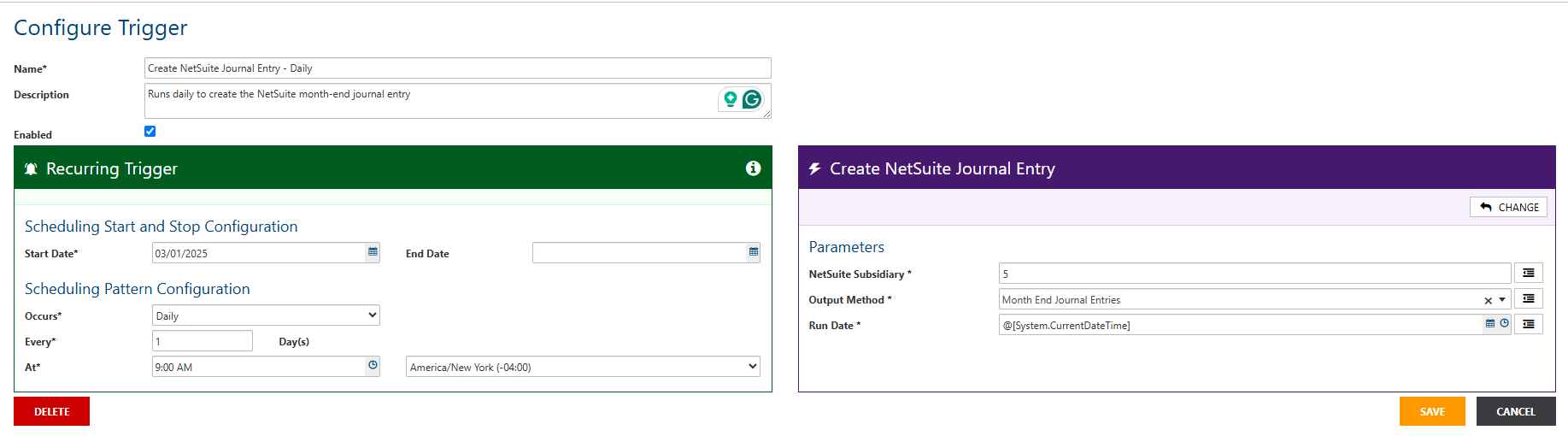Click the lightning bolt action icon
This screenshot has height=436, width=1568.
tap(814, 169)
